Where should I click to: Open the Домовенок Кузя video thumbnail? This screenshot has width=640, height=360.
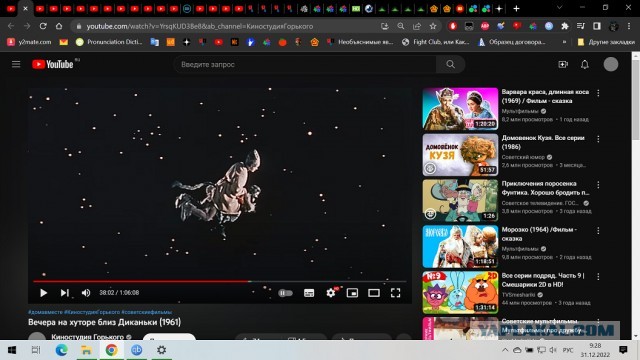pyautogui.click(x=460, y=155)
